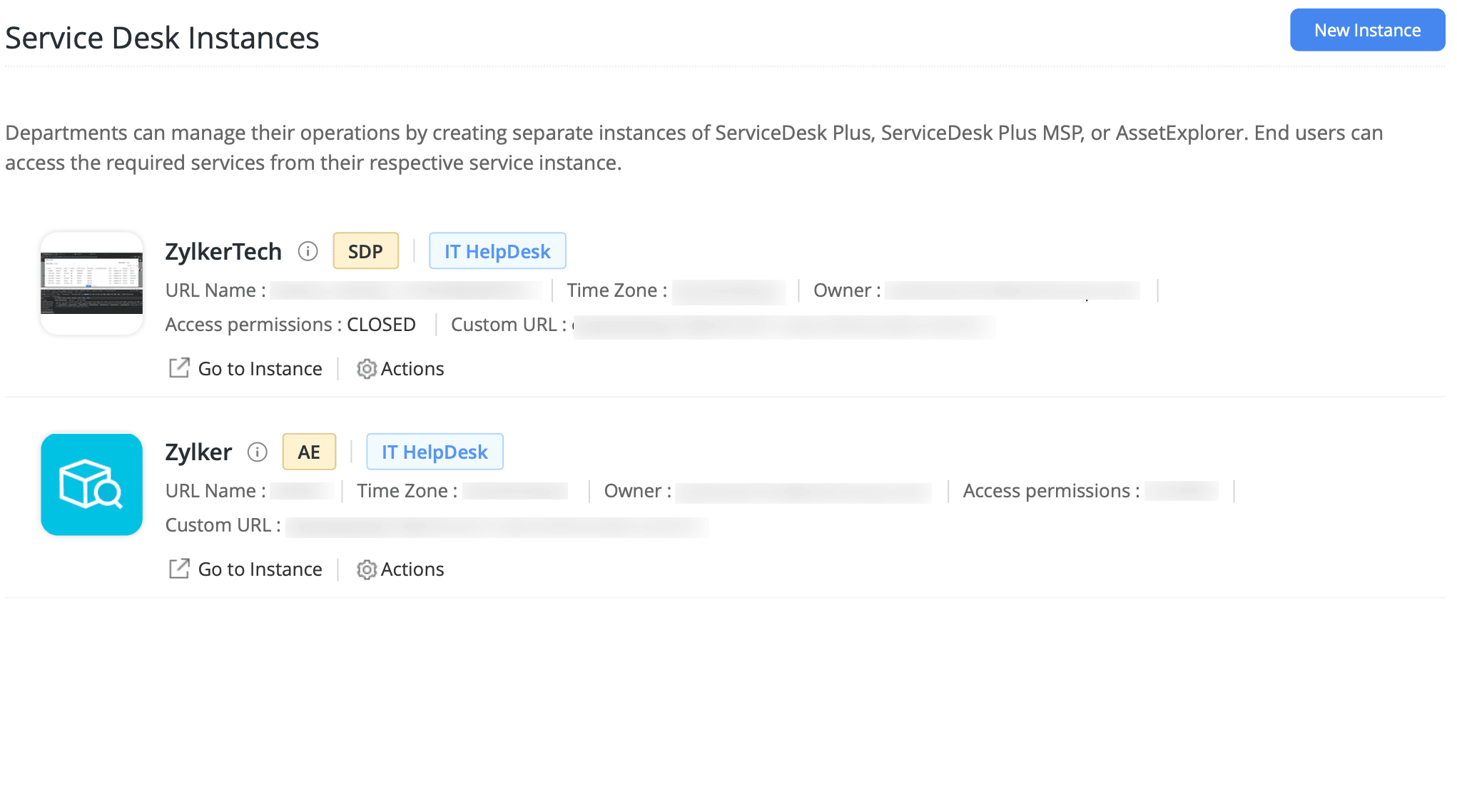Click ZylkerTech's Go to Instance external-link icon
The width and height of the screenshot is (1457, 812).
tap(178, 368)
